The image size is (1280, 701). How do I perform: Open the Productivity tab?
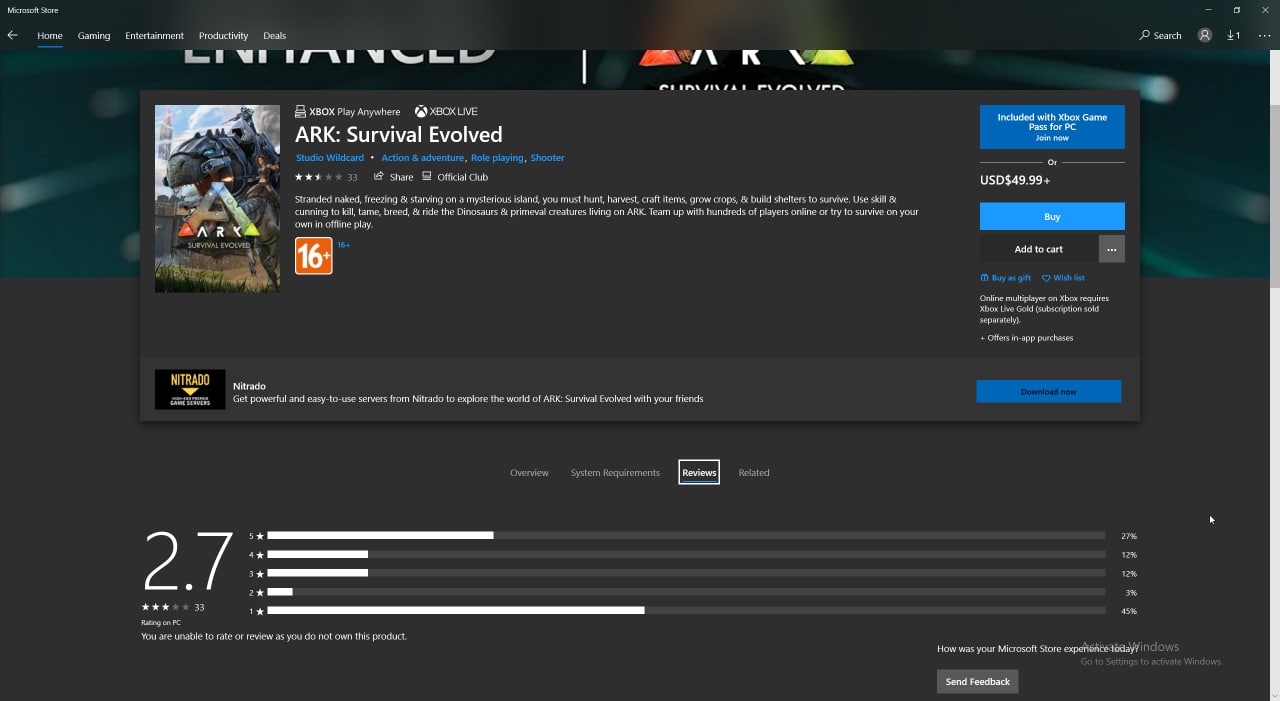(x=223, y=36)
